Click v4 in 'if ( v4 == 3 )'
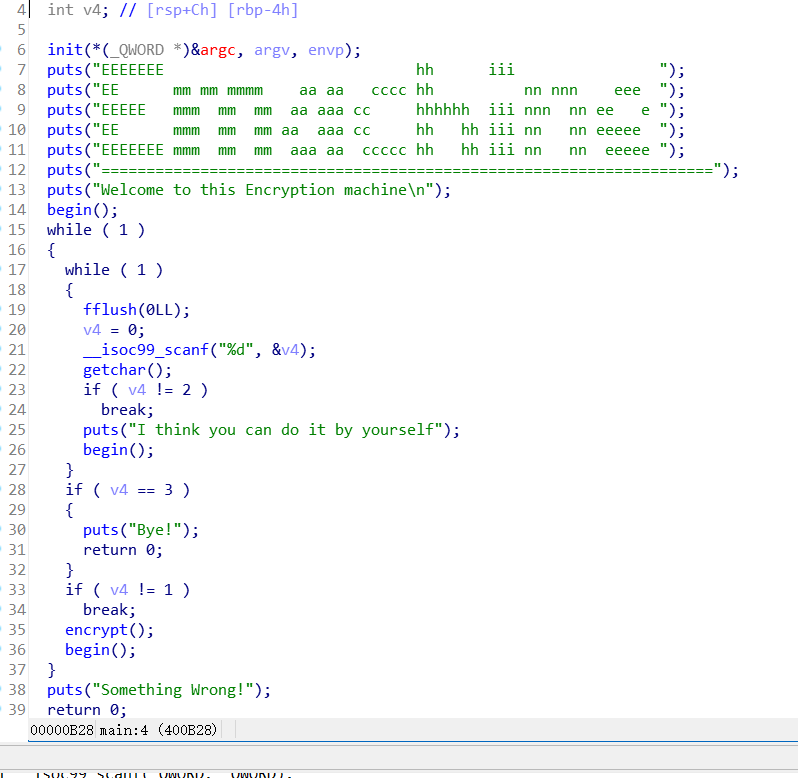 (x=119, y=489)
